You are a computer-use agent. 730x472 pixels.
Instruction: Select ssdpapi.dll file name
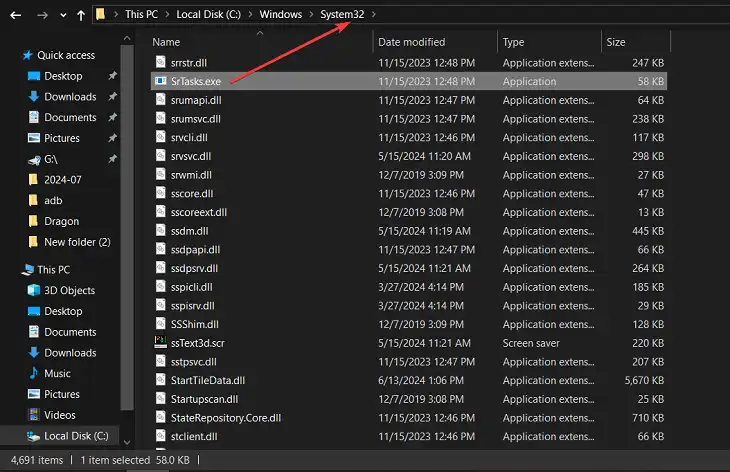pos(196,250)
